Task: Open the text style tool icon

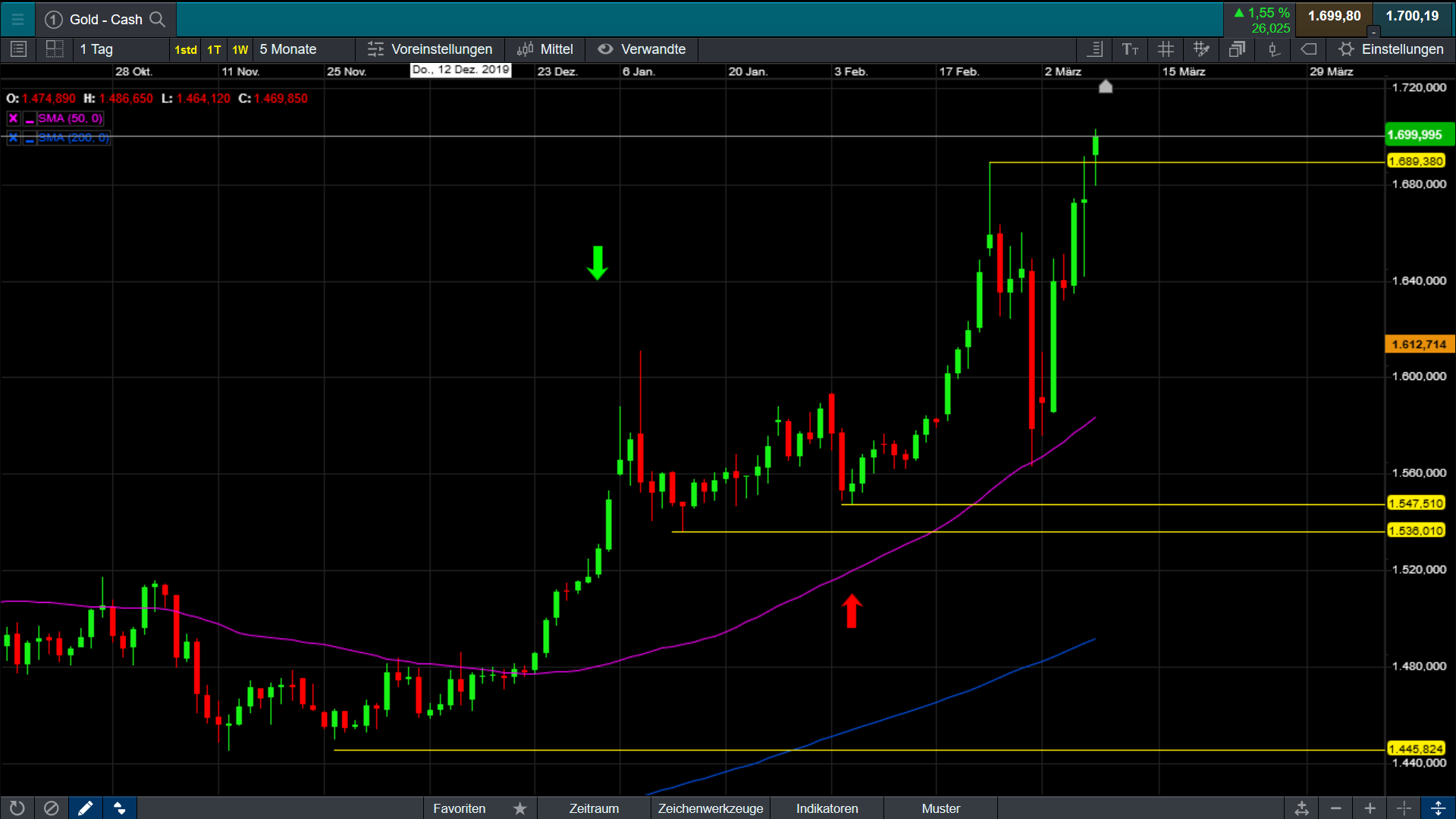Action: (x=1130, y=49)
